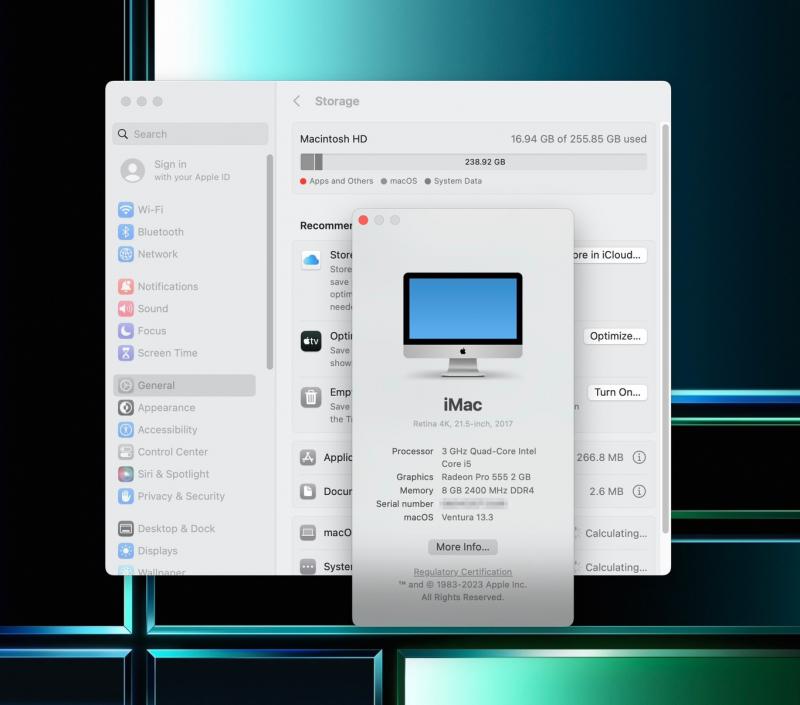Click the 'System Data' legend label
This screenshot has height=705, width=800.
pyautogui.click(x=458, y=181)
